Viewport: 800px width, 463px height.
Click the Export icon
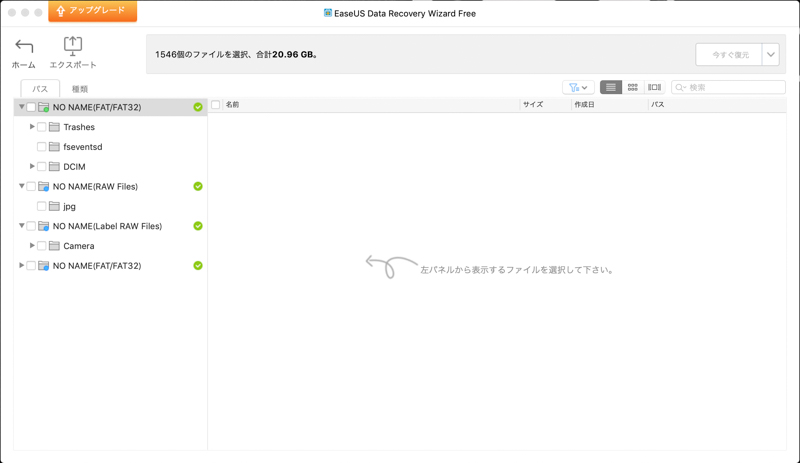(x=72, y=46)
